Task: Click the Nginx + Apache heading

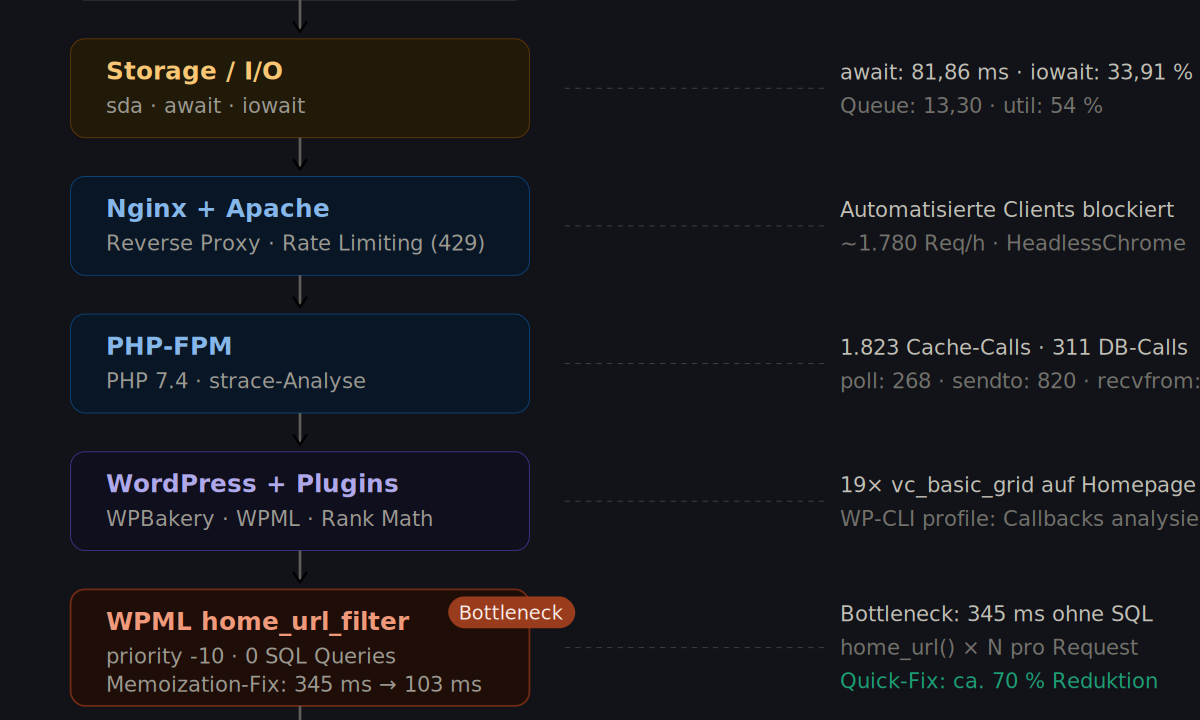Action: click(218, 209)
